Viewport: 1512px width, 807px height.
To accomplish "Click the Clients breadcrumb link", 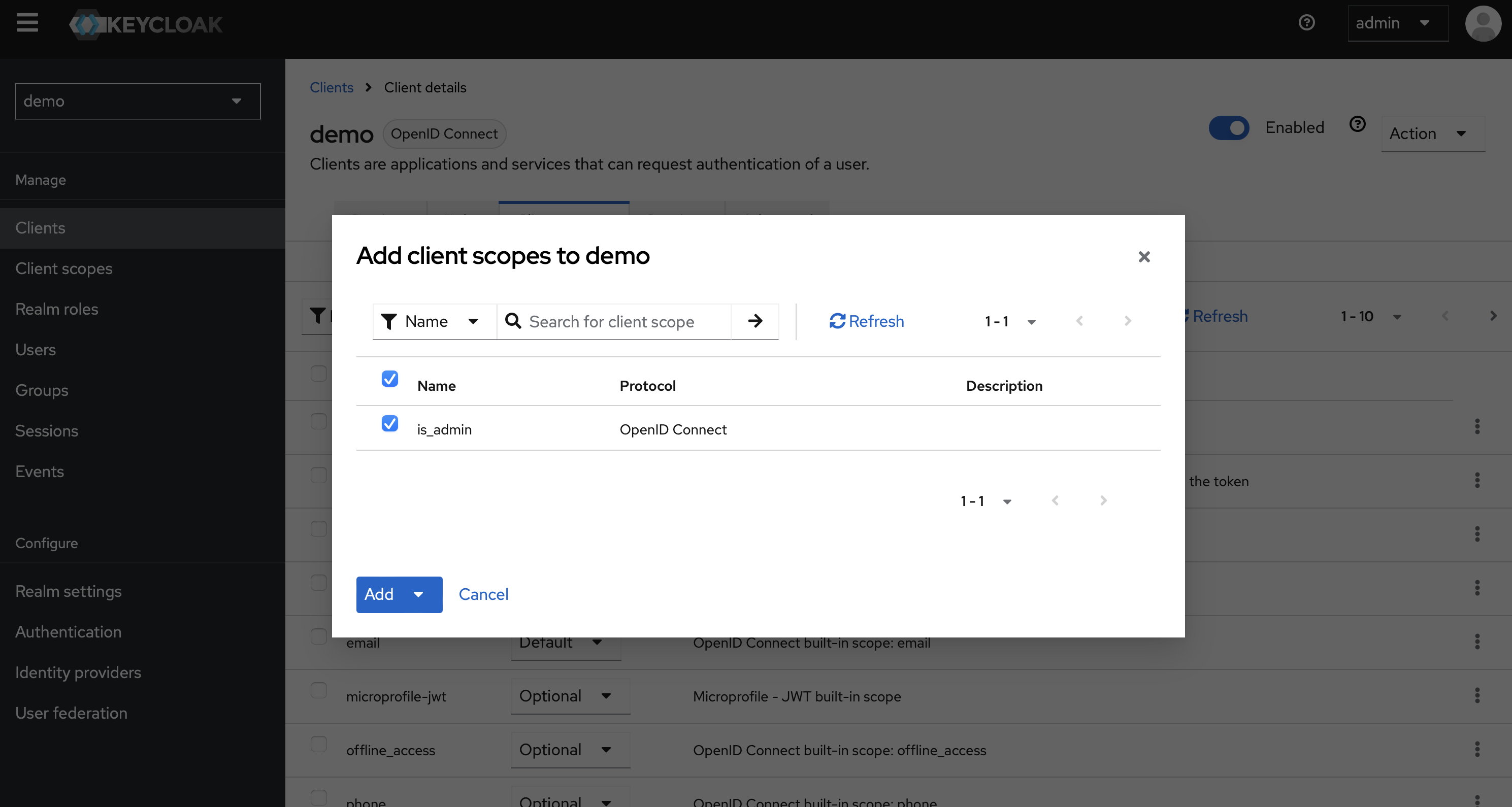I will coord(332,87).
